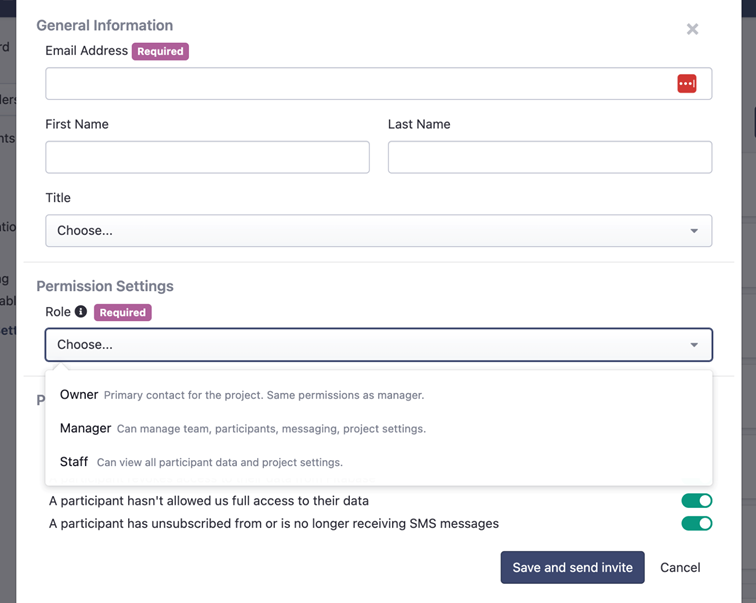This screenshot has width=756, height=603.
Task: Click the Role dropdown caret icon
Action: 694,345
